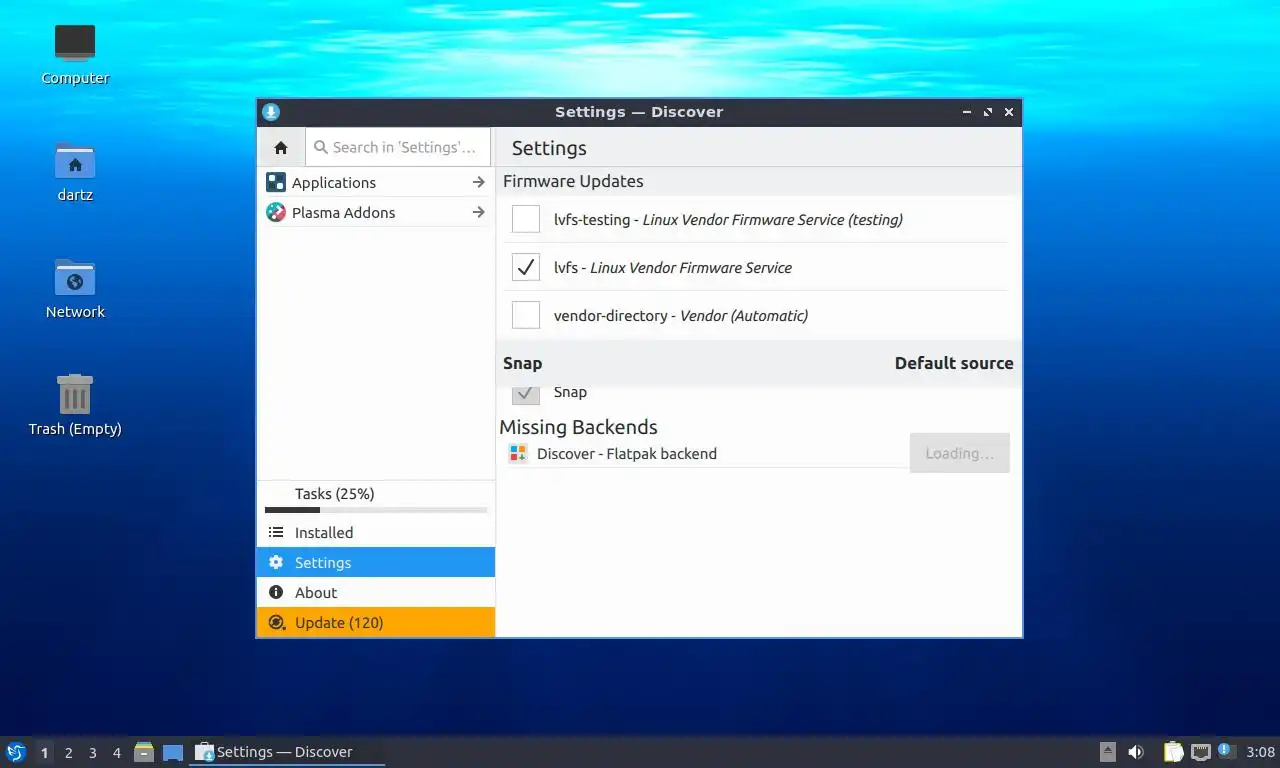Enable the lvfs-testing firmware source
Viewport: 1280px width, 768px height.
(526, 219)
